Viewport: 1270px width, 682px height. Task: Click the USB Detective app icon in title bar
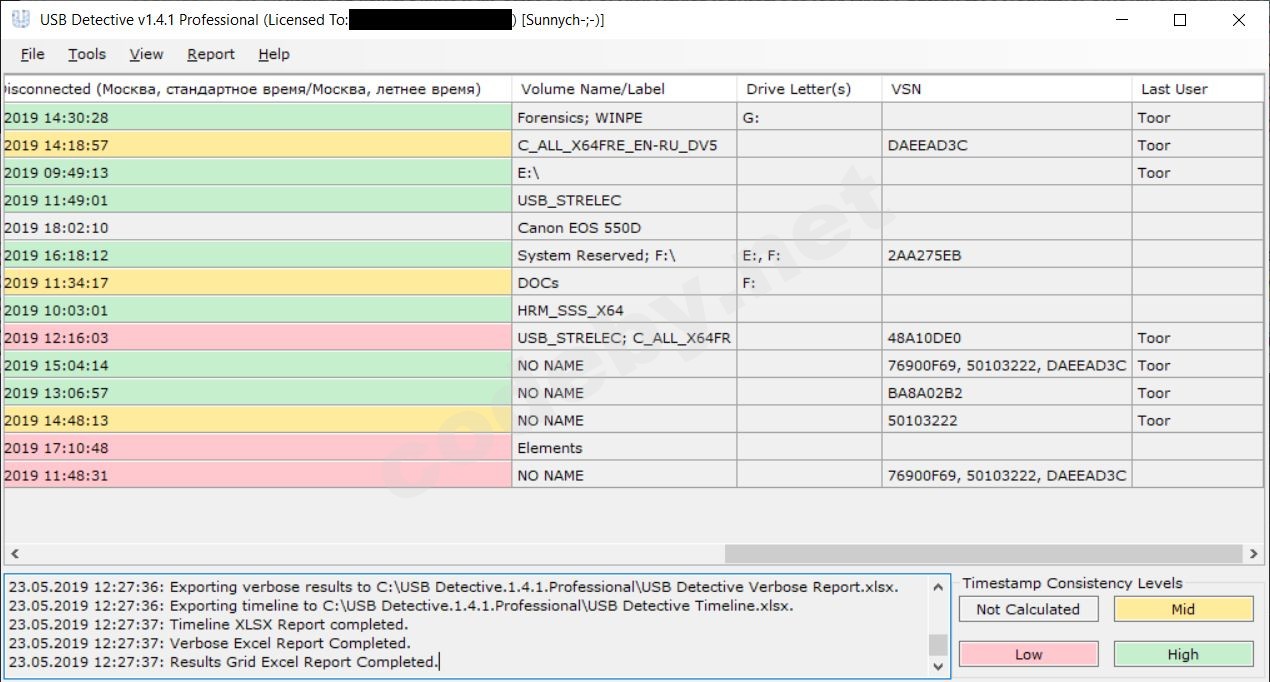pyautogui.click(x=20, y=20)
